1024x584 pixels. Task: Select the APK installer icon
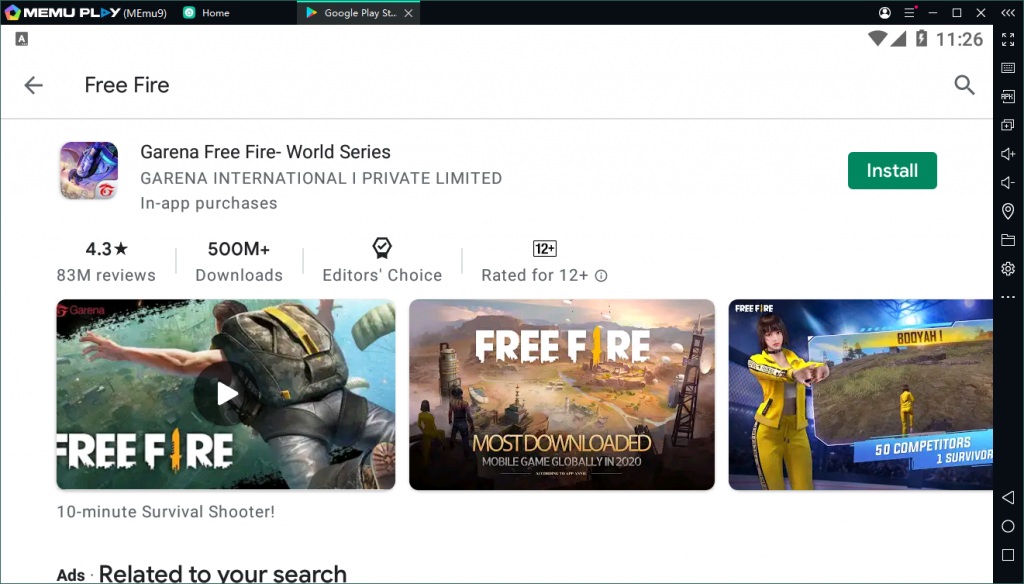tap(1008, 96)
